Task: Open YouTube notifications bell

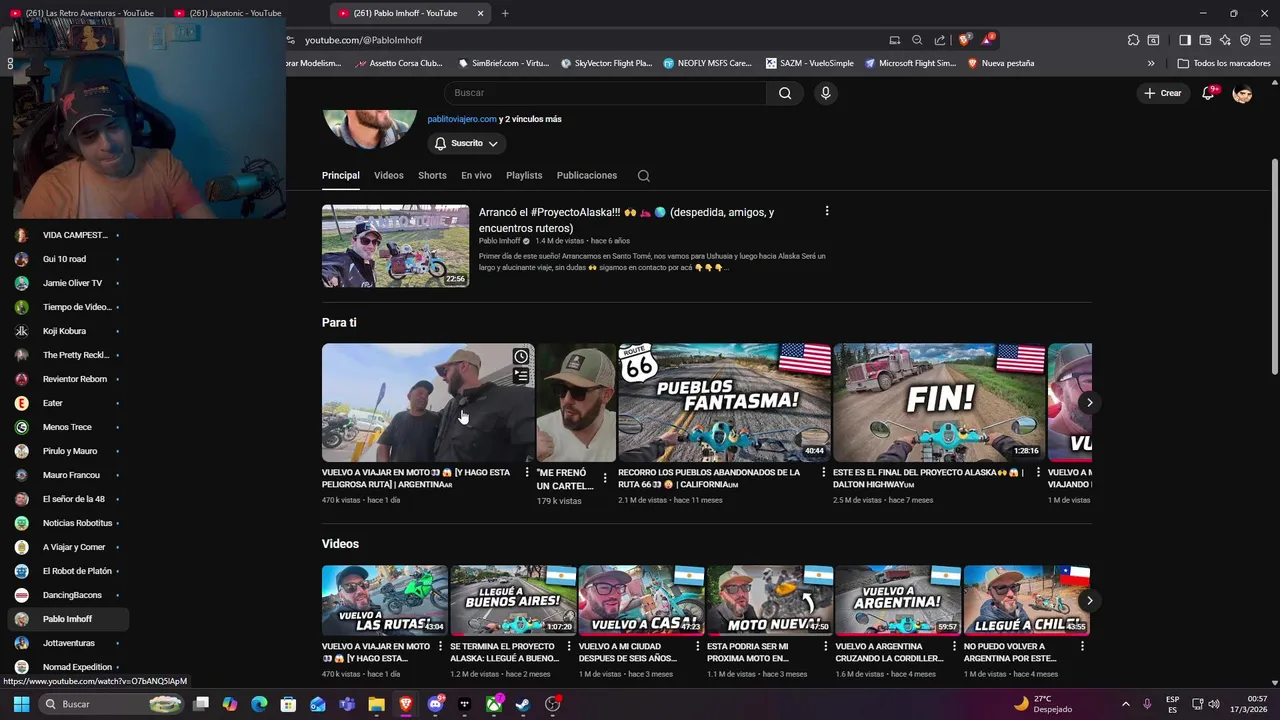Action: point(1209,93)
